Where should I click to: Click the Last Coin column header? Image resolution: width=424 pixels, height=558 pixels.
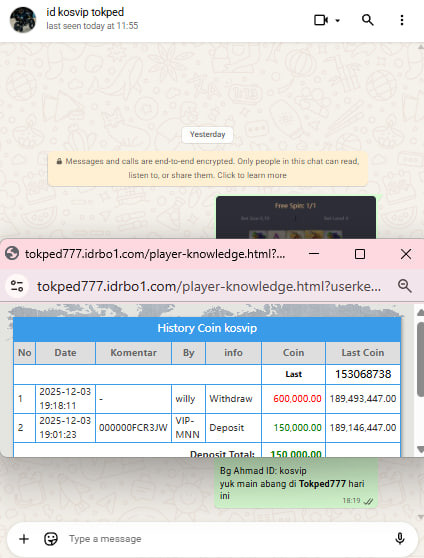363,353
